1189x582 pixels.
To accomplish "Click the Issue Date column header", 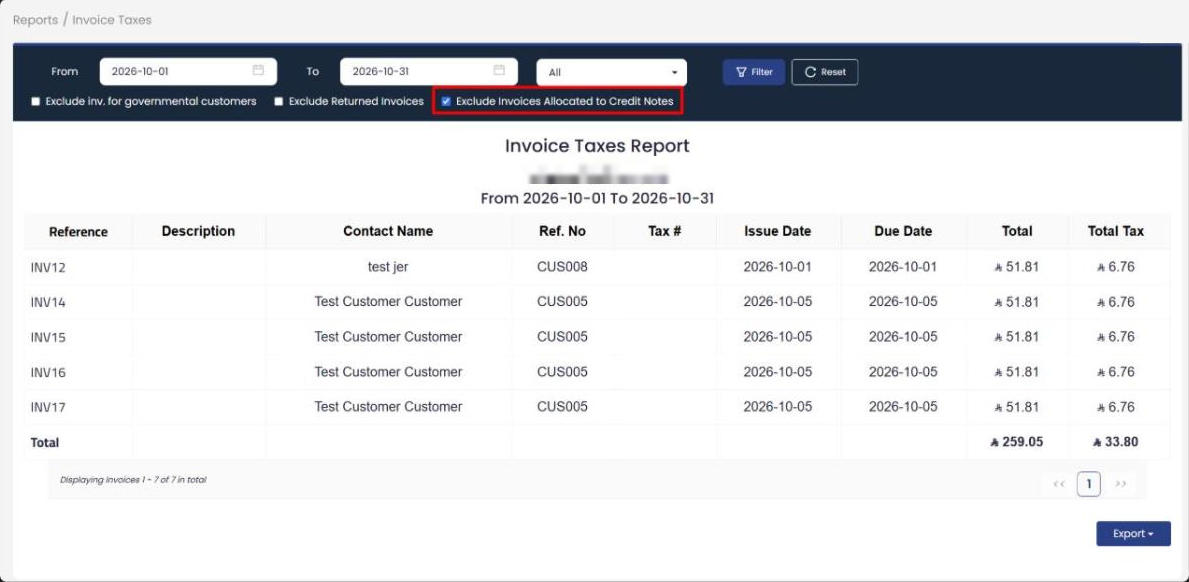I will [x=777, y=231].
